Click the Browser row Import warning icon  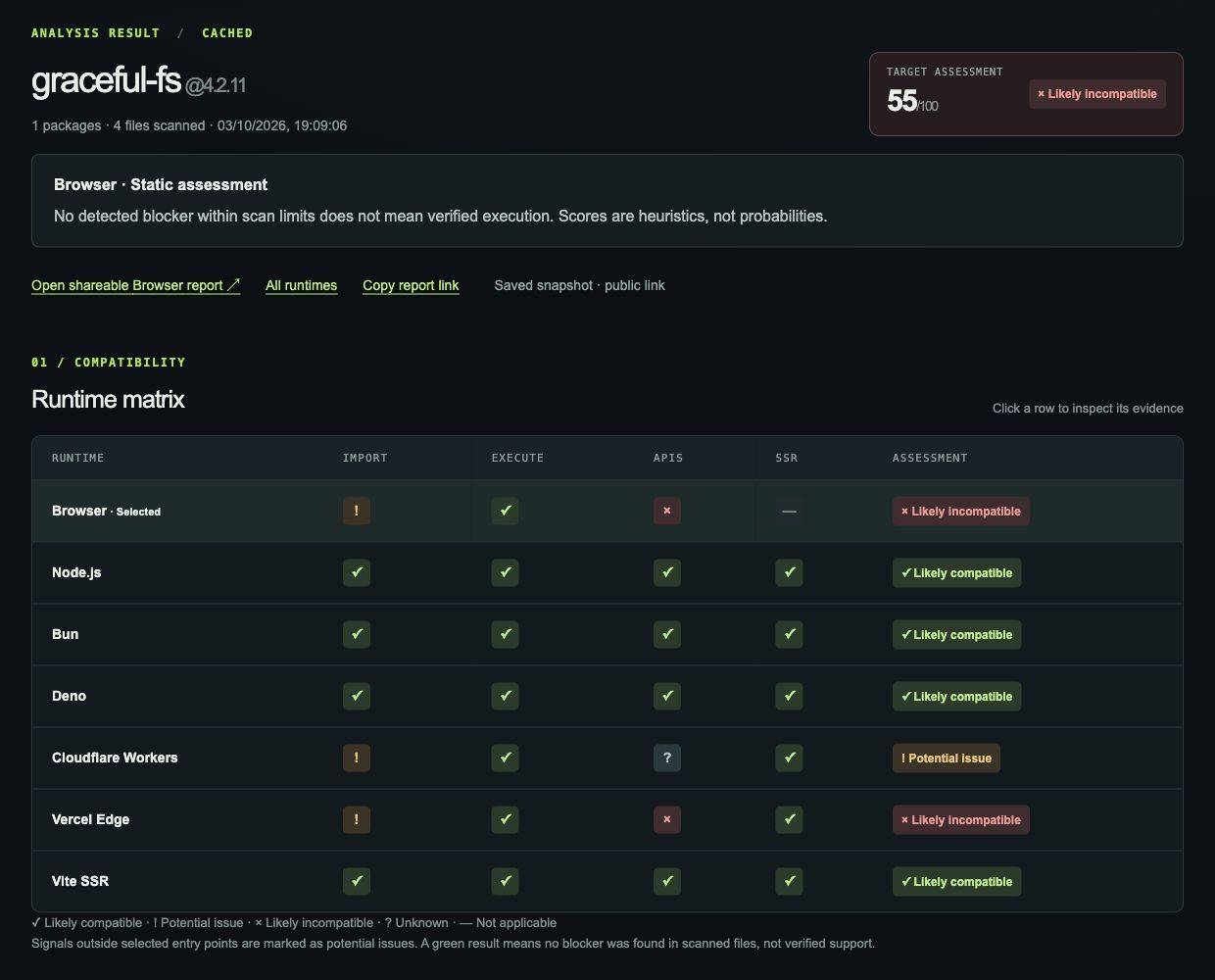coord(357,511)
